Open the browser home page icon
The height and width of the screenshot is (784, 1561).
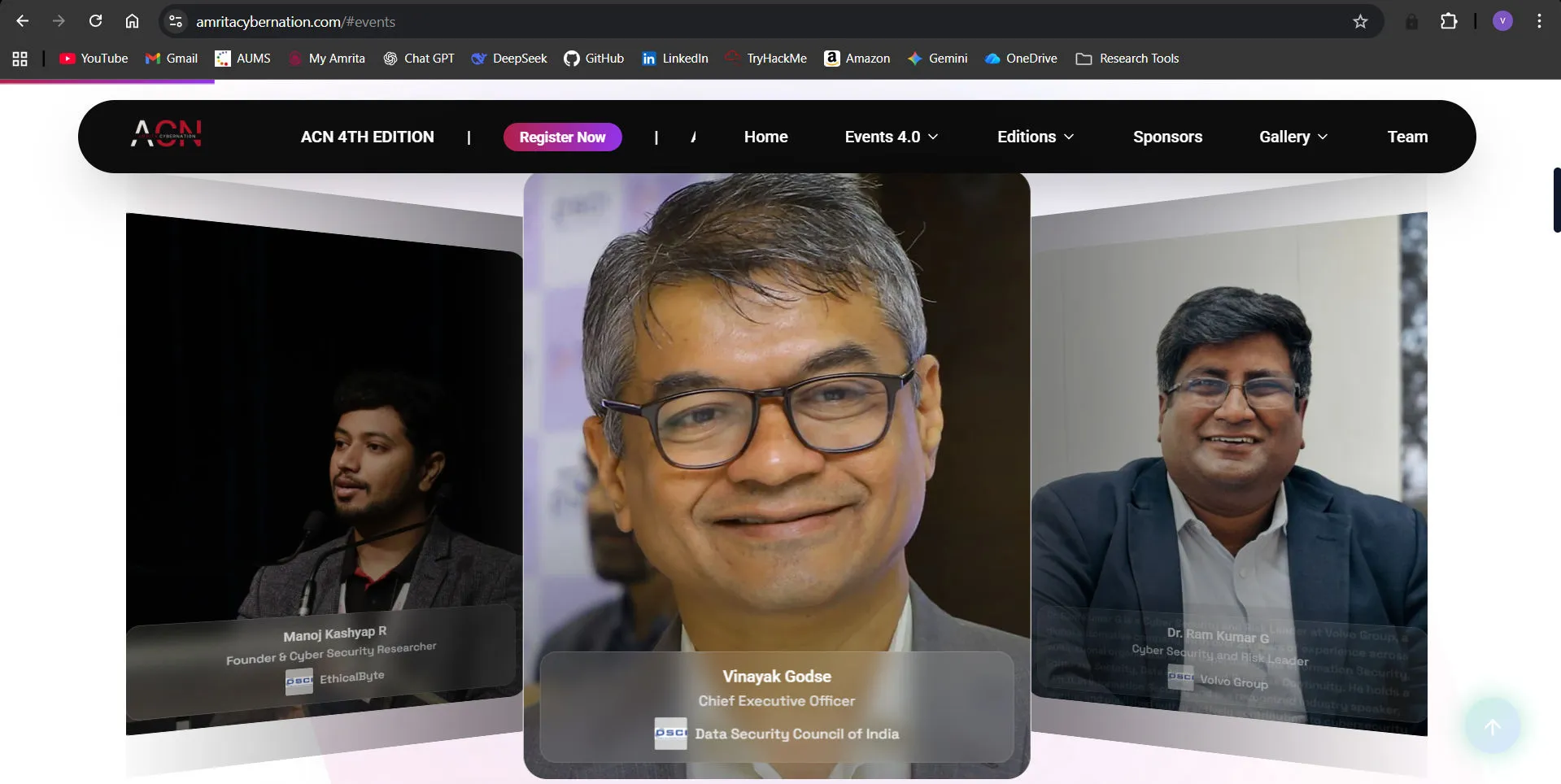point(132,21)
